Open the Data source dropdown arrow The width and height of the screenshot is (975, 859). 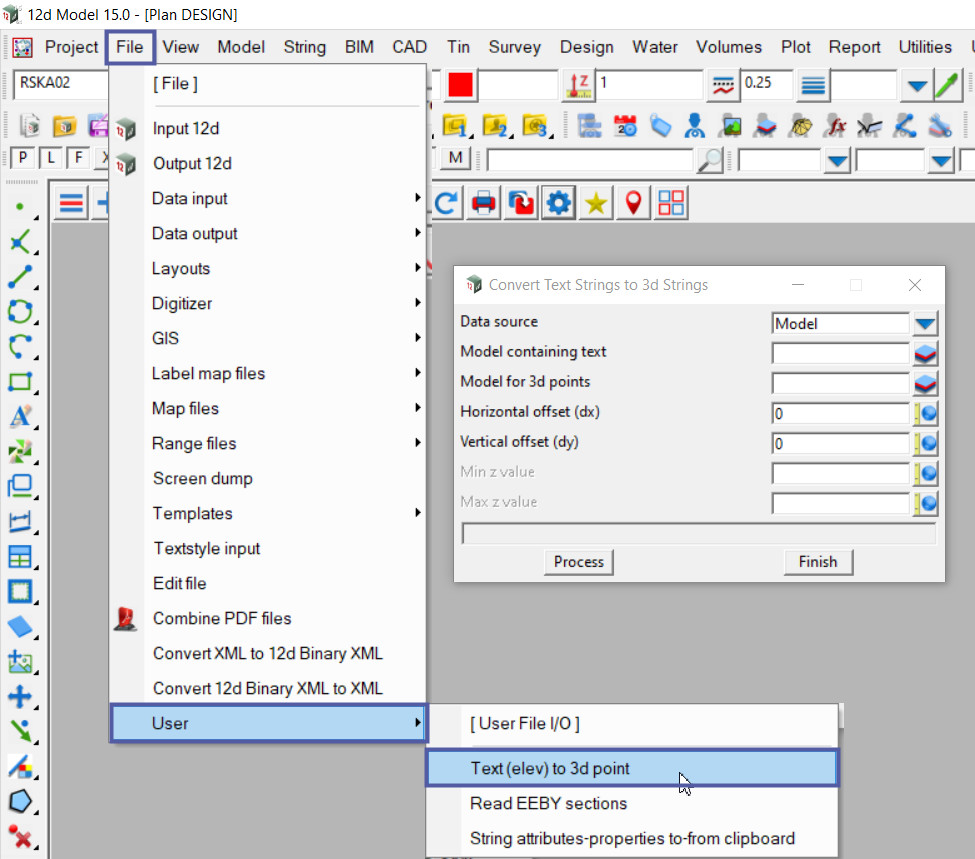coord(926,323)
